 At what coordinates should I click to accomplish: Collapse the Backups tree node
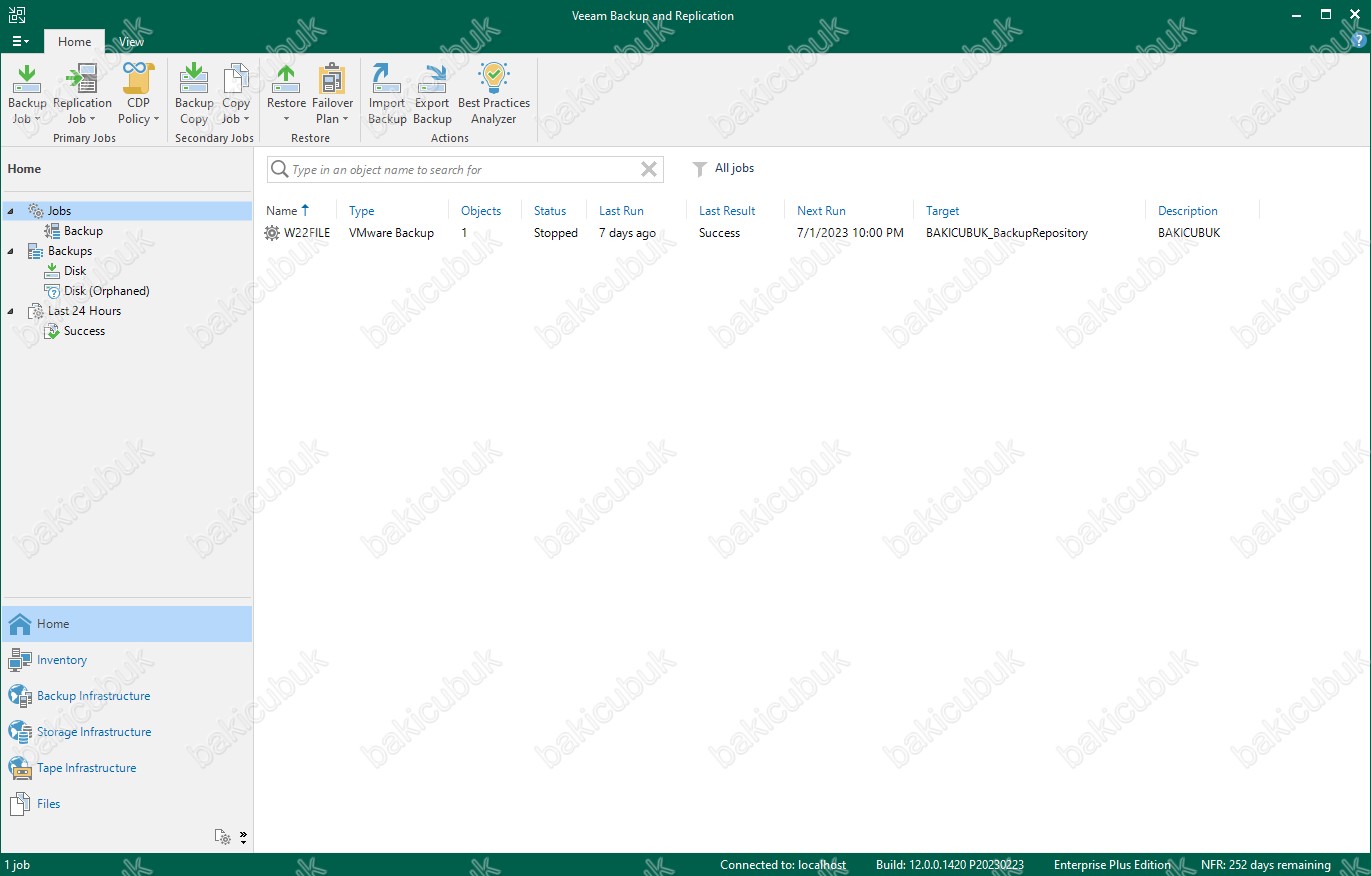[11, 251]
